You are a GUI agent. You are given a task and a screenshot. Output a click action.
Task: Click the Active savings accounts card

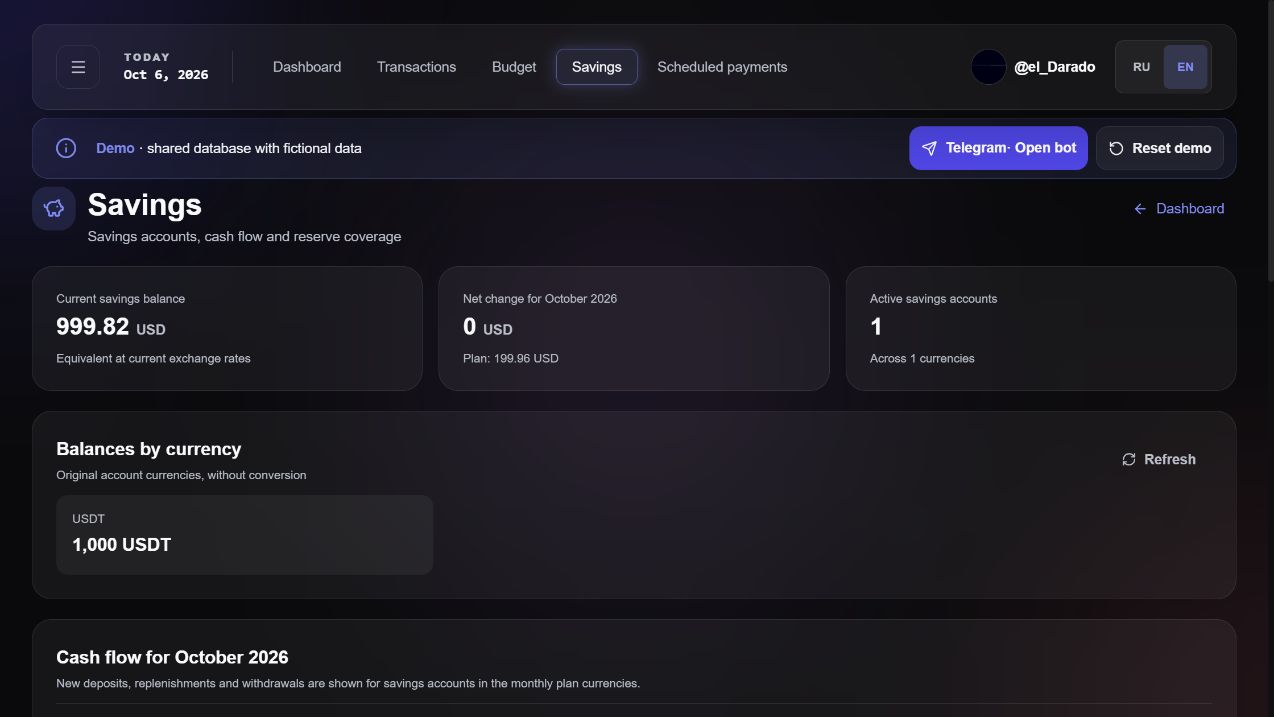pos(1041,328)
